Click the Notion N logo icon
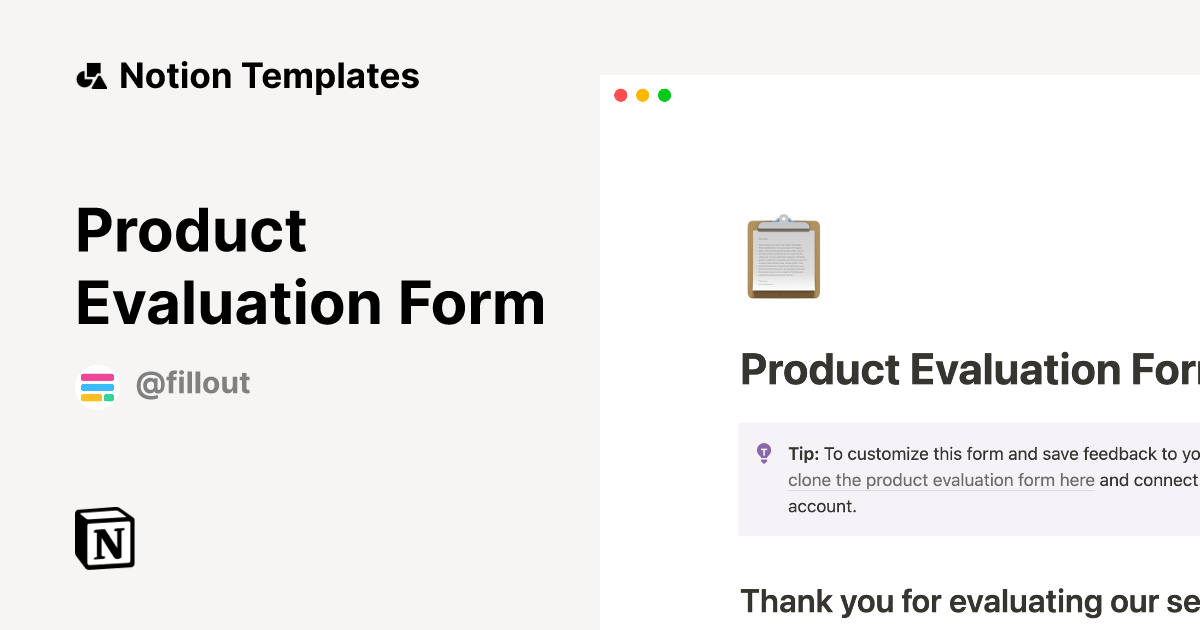Screen dimensions: 1200x630 (x=105, y=538)
